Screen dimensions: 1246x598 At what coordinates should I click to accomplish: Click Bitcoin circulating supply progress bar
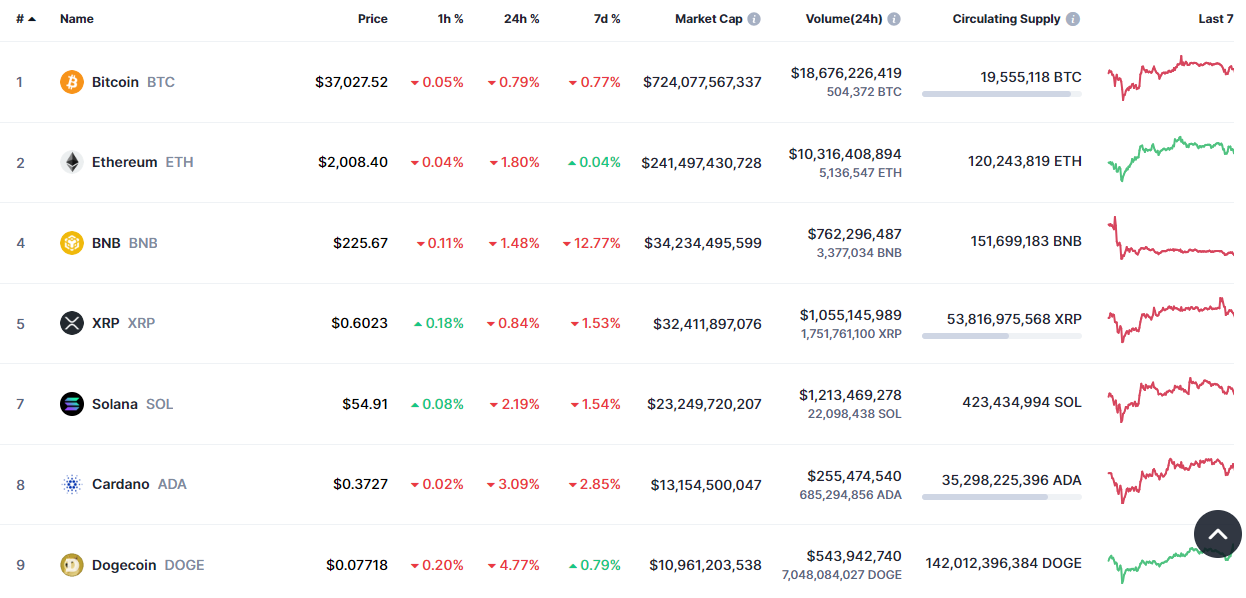[x=1002, y=94]
